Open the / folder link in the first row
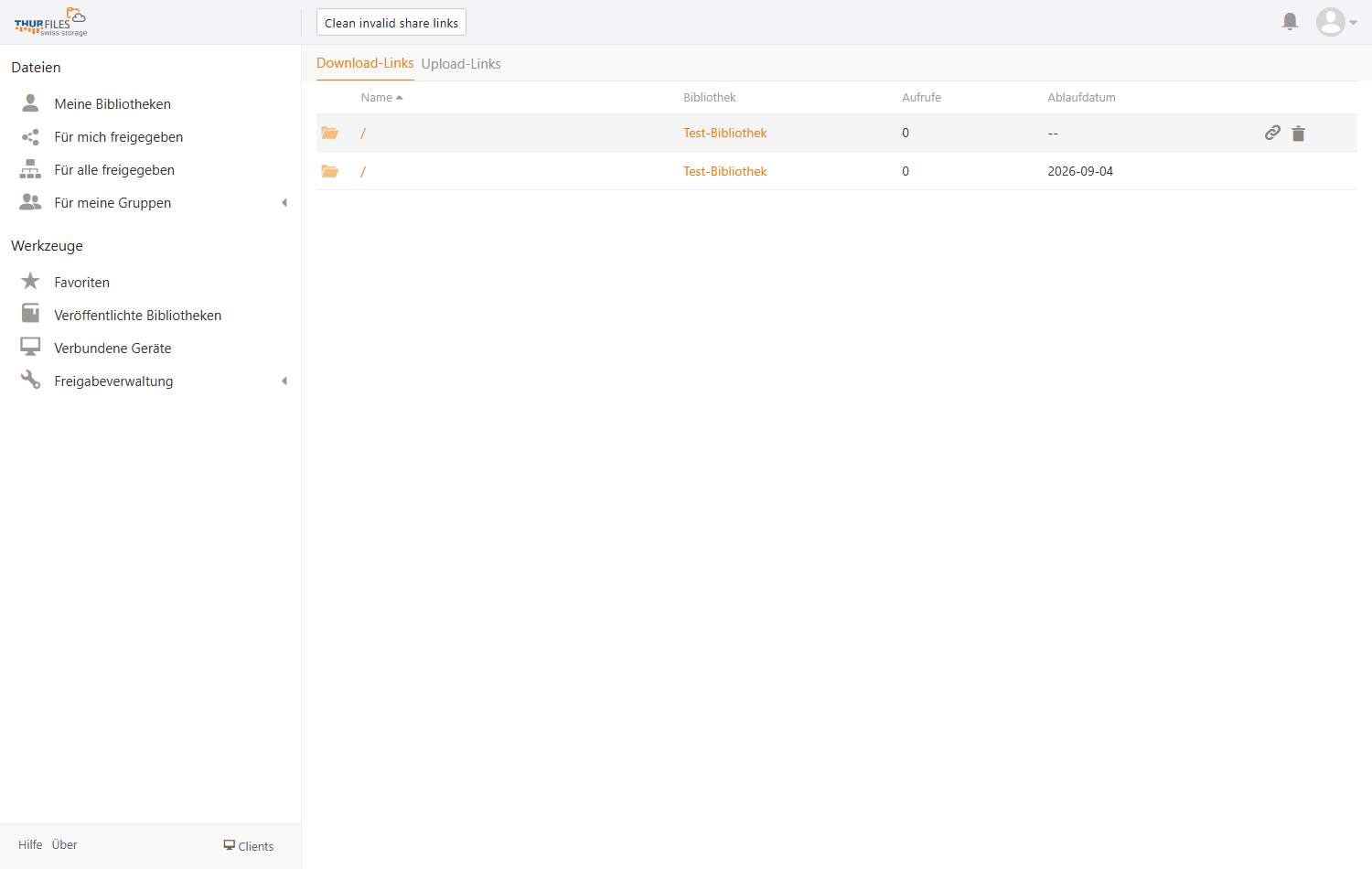The height and width of the screenshot is (869, 1372). 363,134
